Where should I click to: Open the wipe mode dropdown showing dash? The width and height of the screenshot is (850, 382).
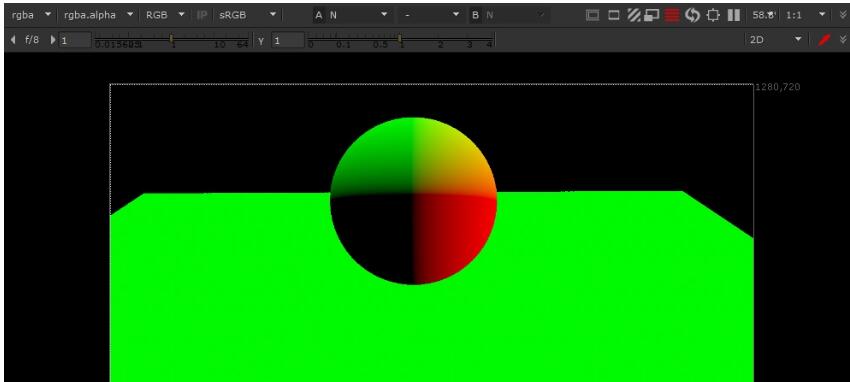pyautogui.click(x=432, y=15)
